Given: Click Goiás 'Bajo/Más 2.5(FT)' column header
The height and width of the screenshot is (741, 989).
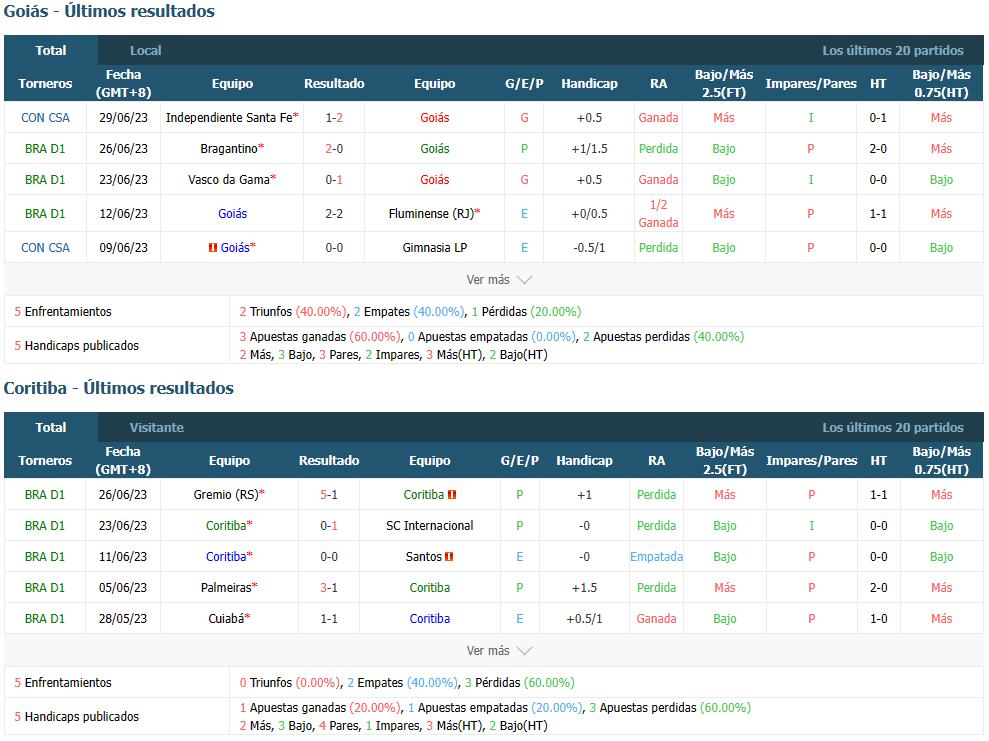Looking at the screenshot, I should [723, 84].
